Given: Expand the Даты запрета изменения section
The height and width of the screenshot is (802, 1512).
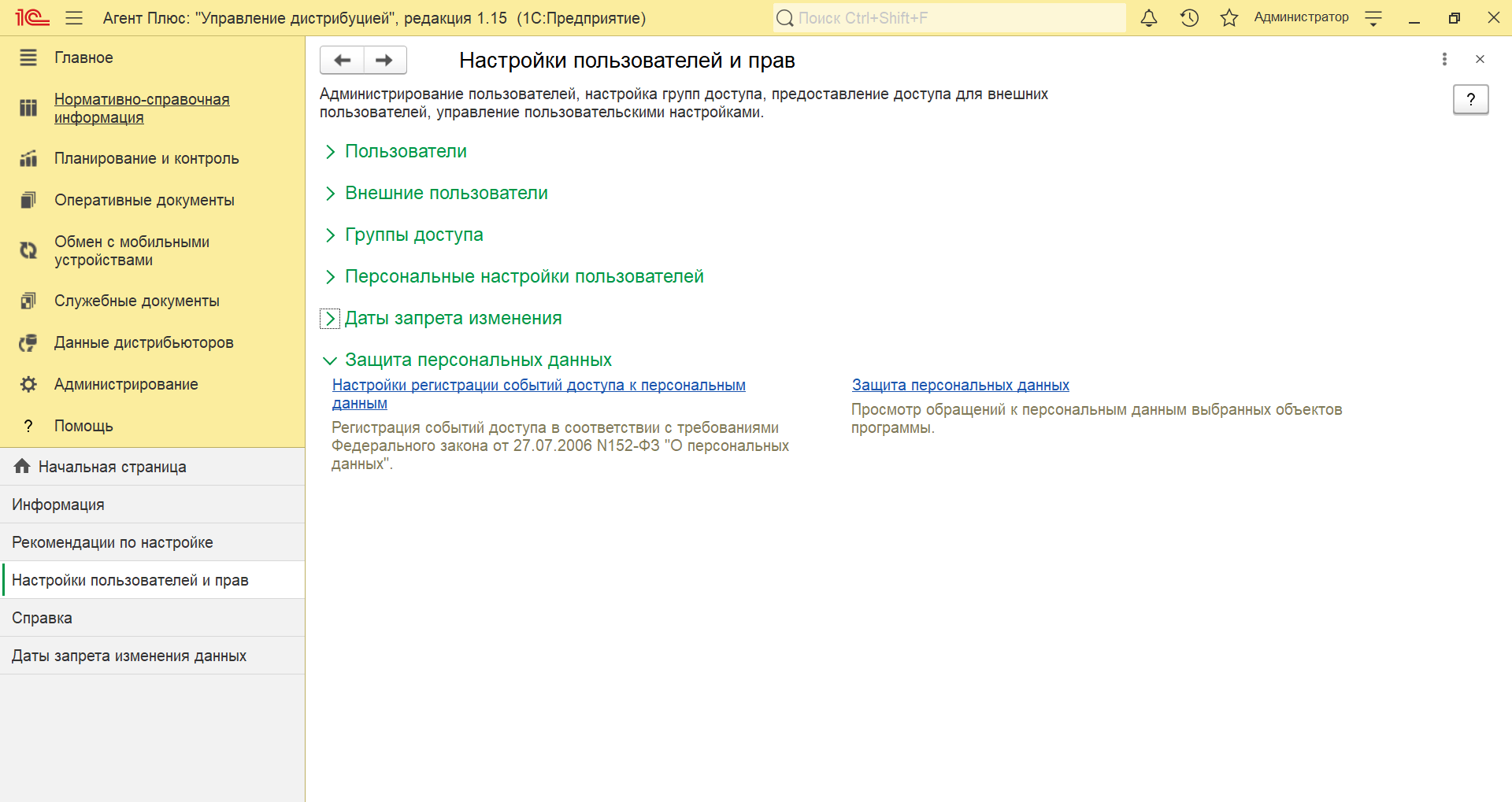Looking at the screenshot, I should point(453,318).
